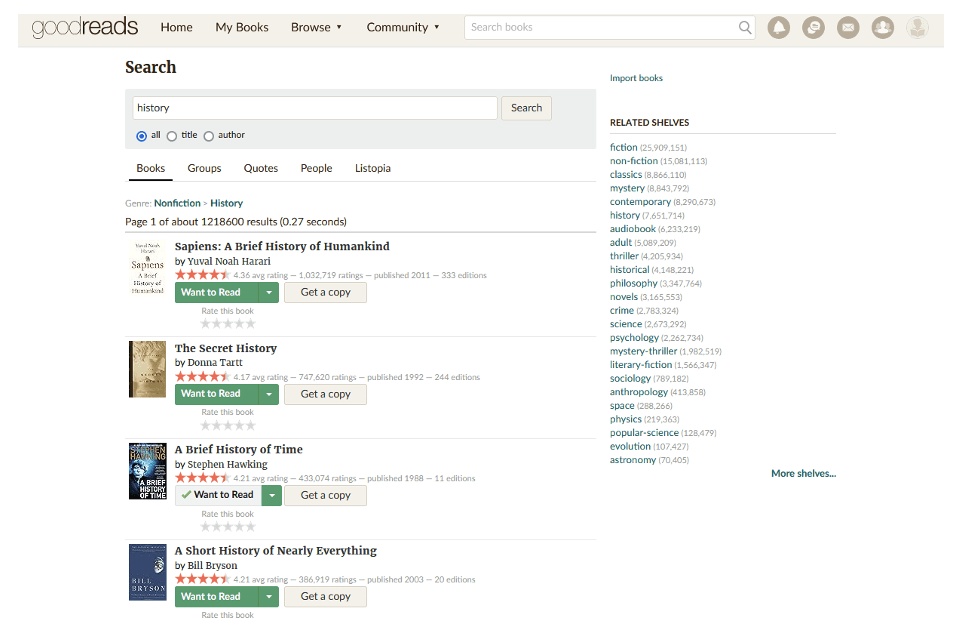Switch to the Quotes tab

click(260, 169)
